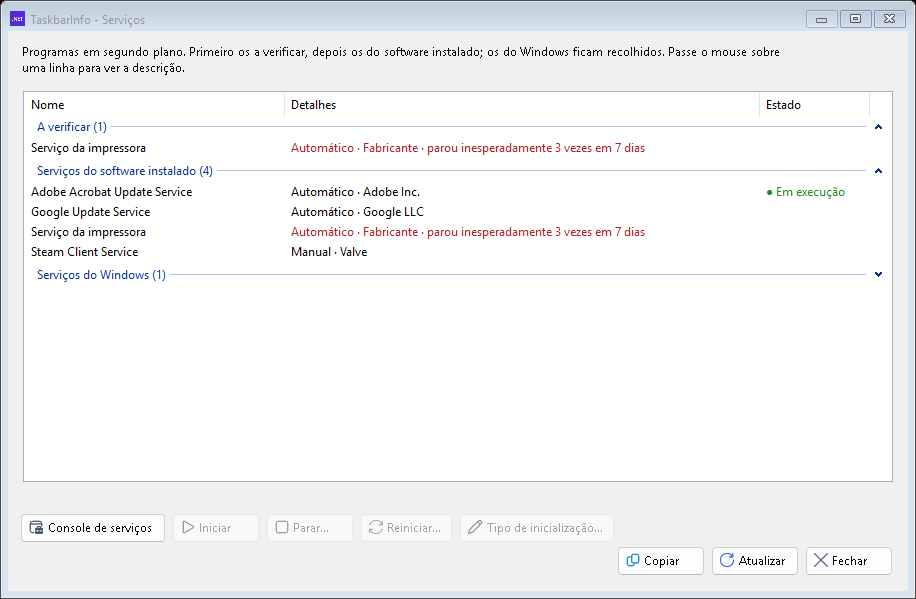This screenshot has width=916, height=599.
Task: Collapse the 'A verificar (1)' group chevron
Action: tap(878, 127)
